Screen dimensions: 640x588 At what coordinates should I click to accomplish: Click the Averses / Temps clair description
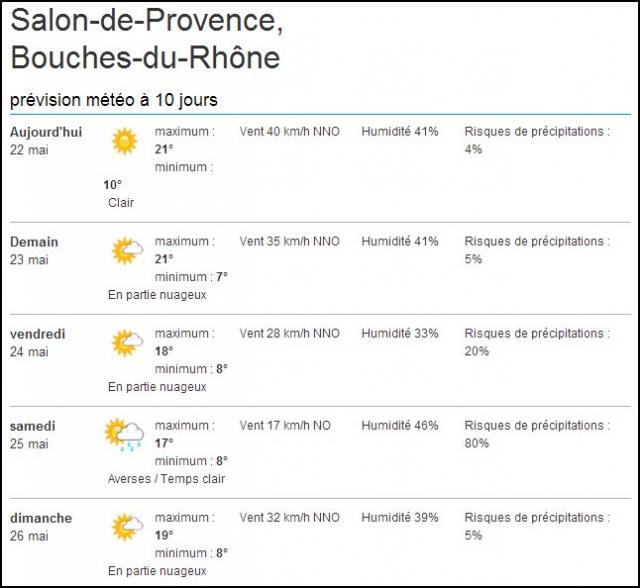pos(167,479)
